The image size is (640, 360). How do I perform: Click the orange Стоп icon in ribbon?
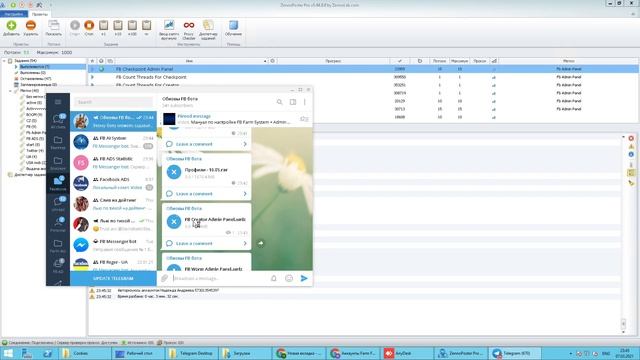click(89, 25)
